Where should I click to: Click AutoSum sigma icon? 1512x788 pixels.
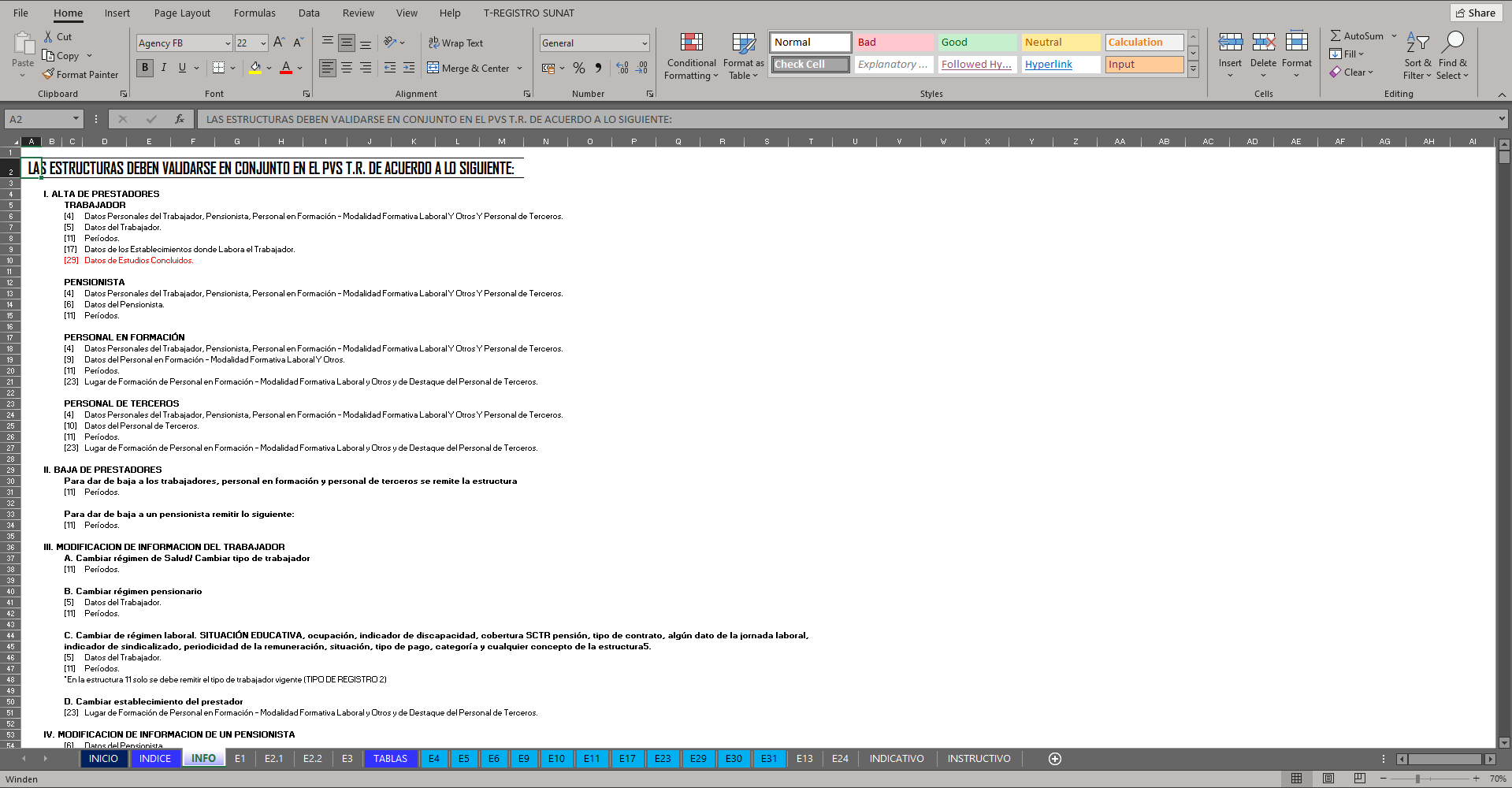coord(1336,36)
